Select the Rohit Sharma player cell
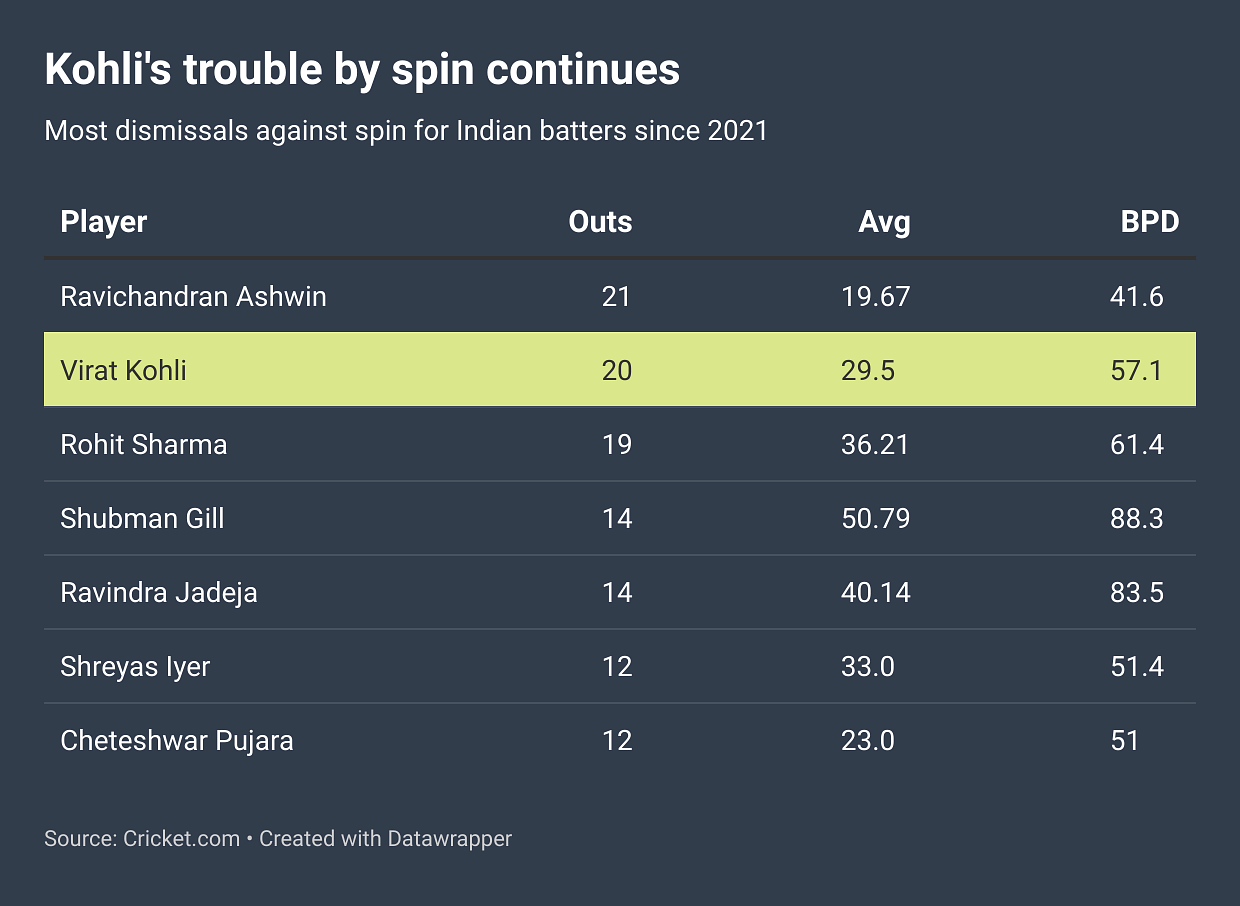The height and width of the screenshot is (906, 1240). pos(144,444)
